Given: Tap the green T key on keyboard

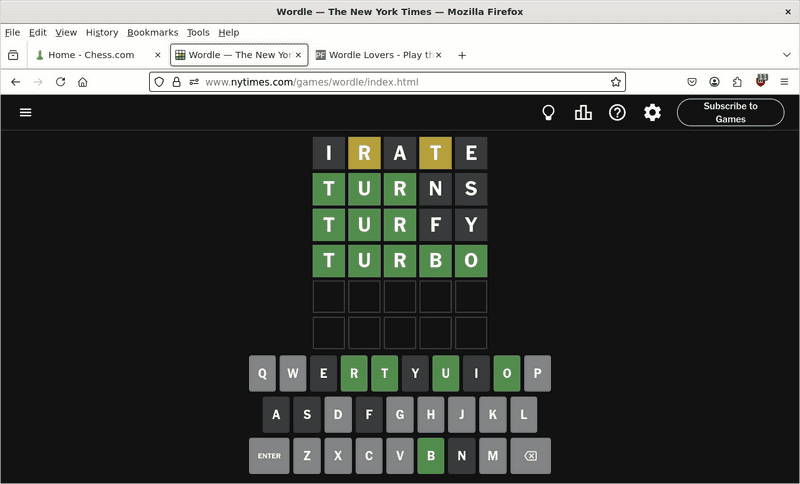Looking at the screenshot, I should click(x=385, y=373).
